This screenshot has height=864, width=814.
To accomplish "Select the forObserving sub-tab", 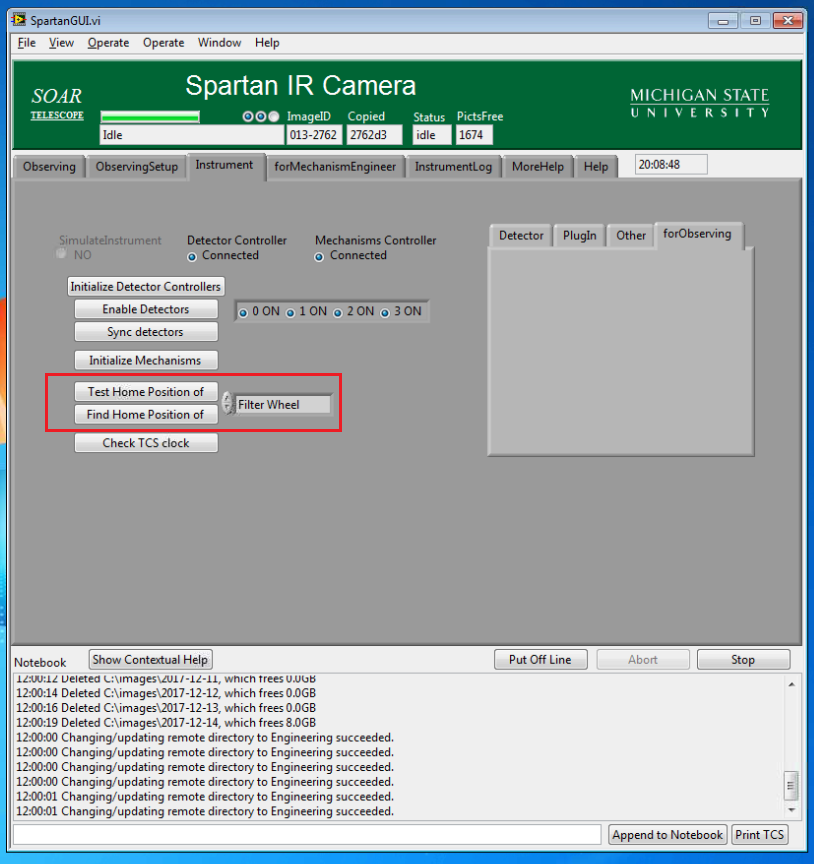I will [x=697, y=234].
